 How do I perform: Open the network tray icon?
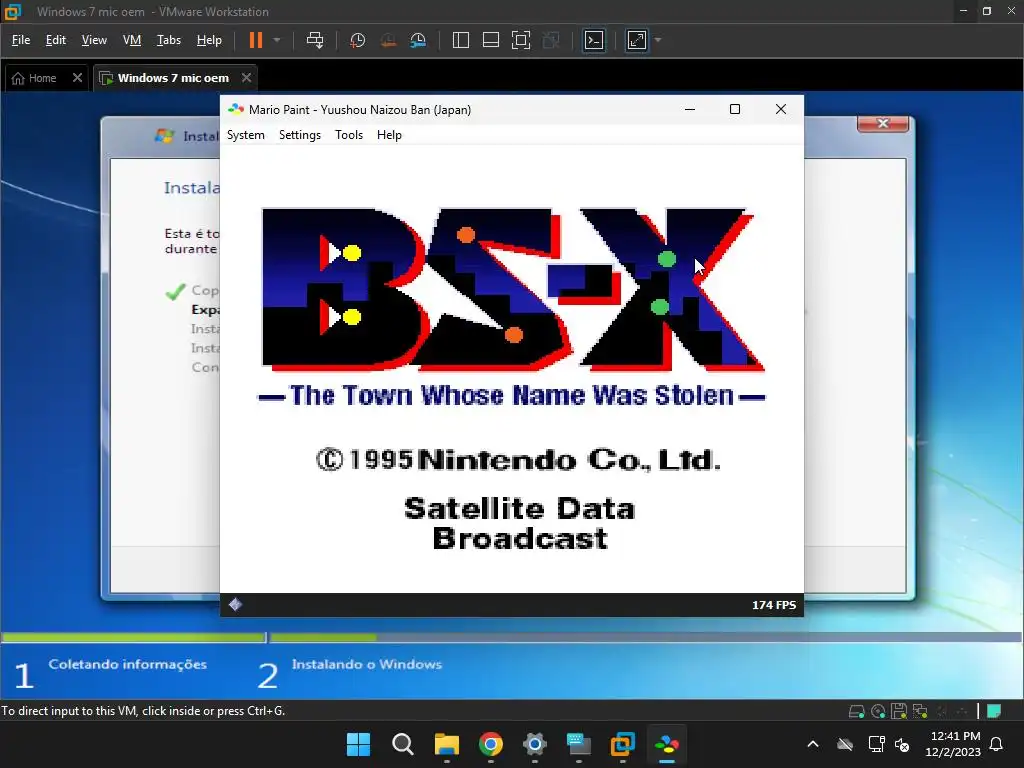tap(876, 744)
